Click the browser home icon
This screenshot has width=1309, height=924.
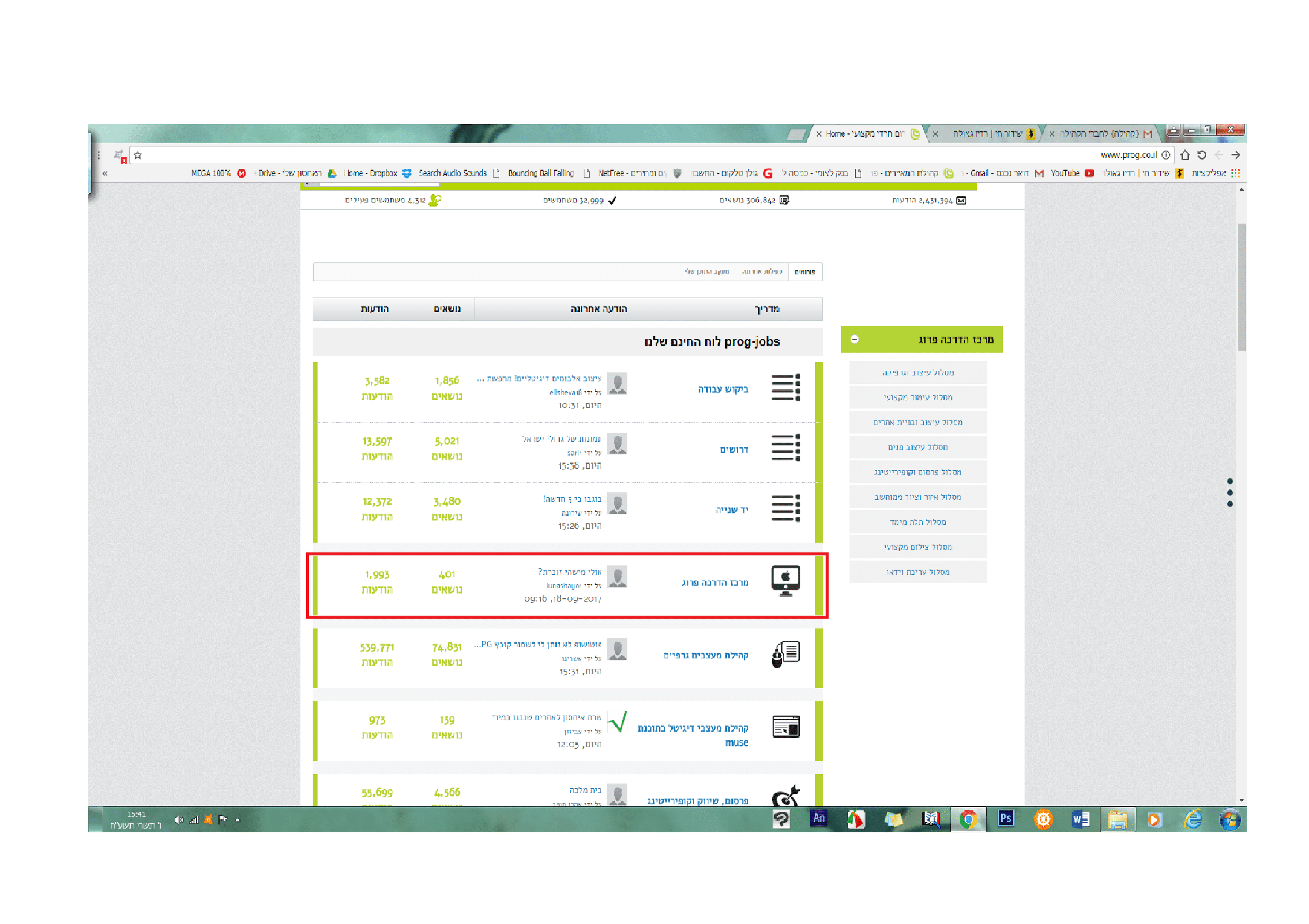pos(1185,155)
